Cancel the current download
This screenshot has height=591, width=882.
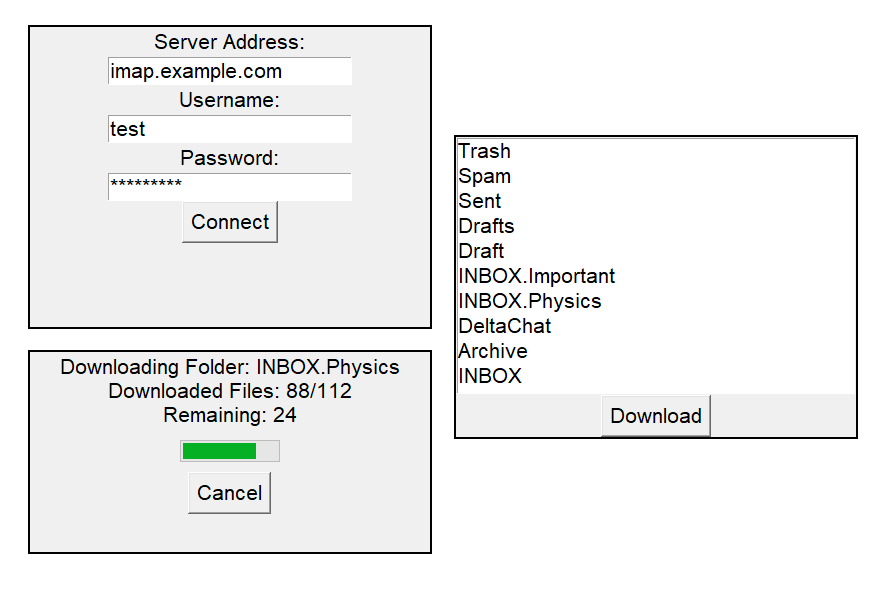[x=230, y=492]
